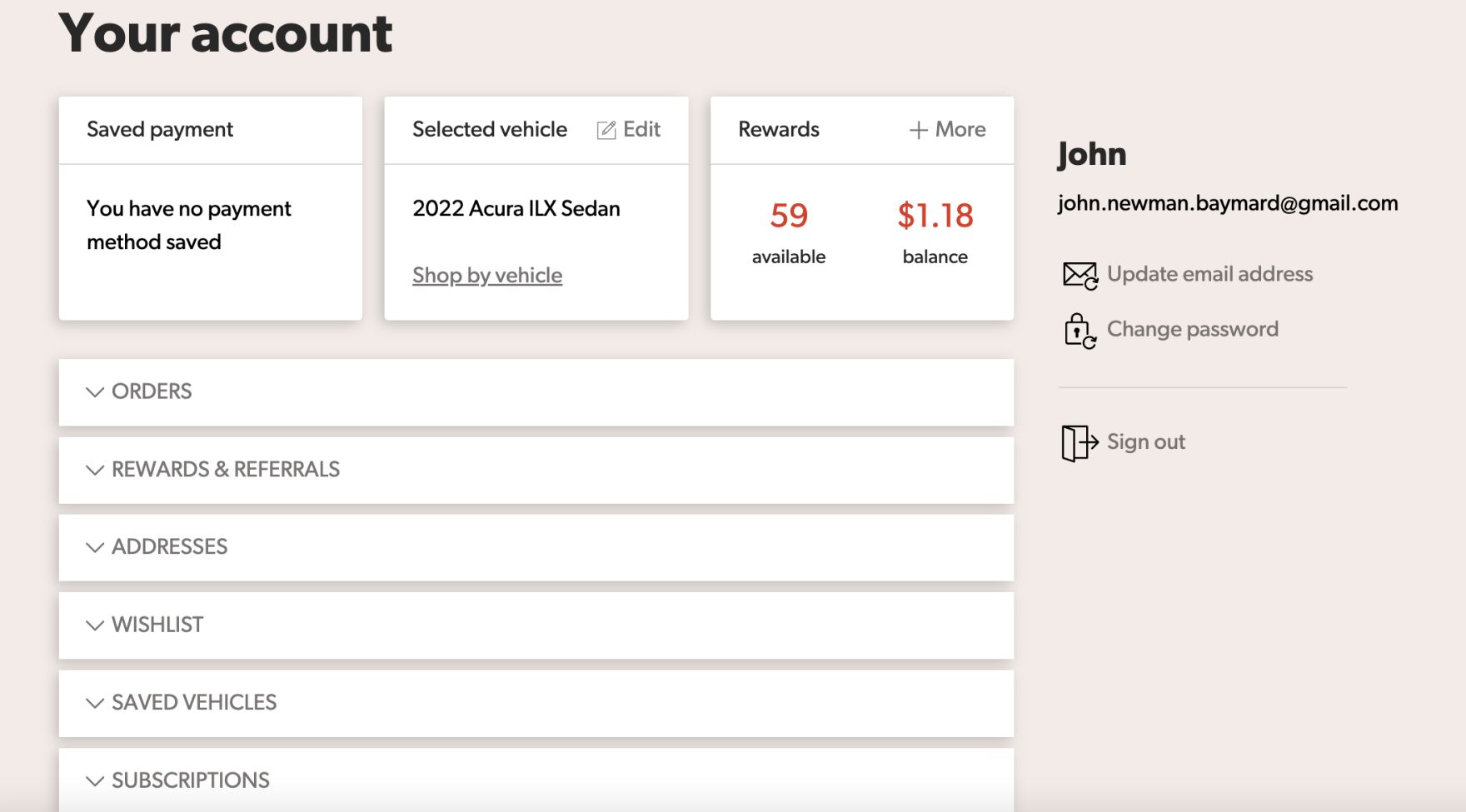Open the Change password link
Viewport: 1466px width, 812px height.
point(1192,329)
